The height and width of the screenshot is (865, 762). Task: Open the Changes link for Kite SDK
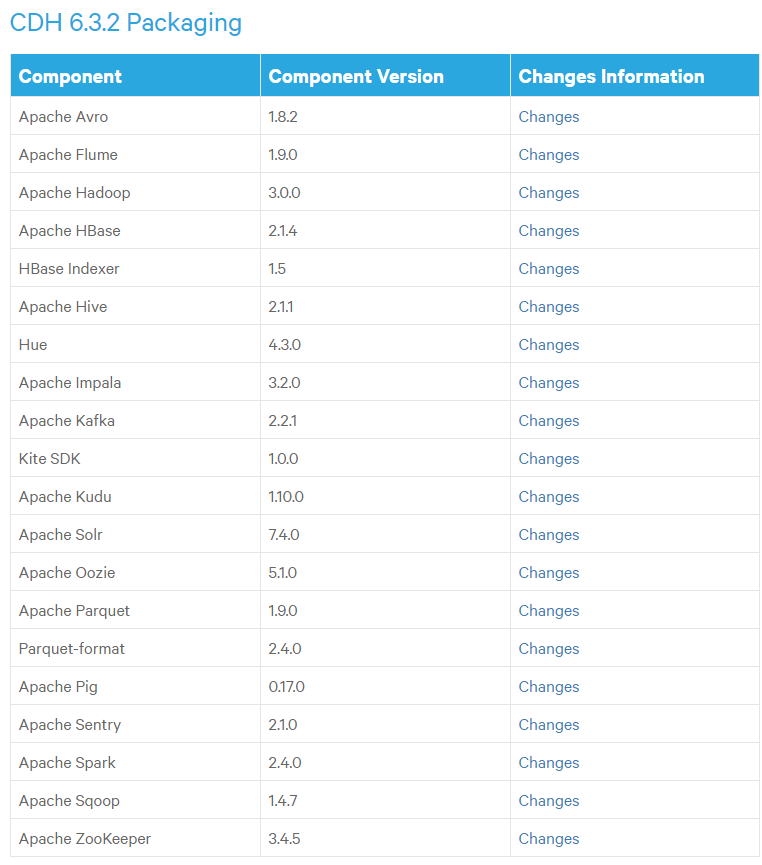point(548,460)
